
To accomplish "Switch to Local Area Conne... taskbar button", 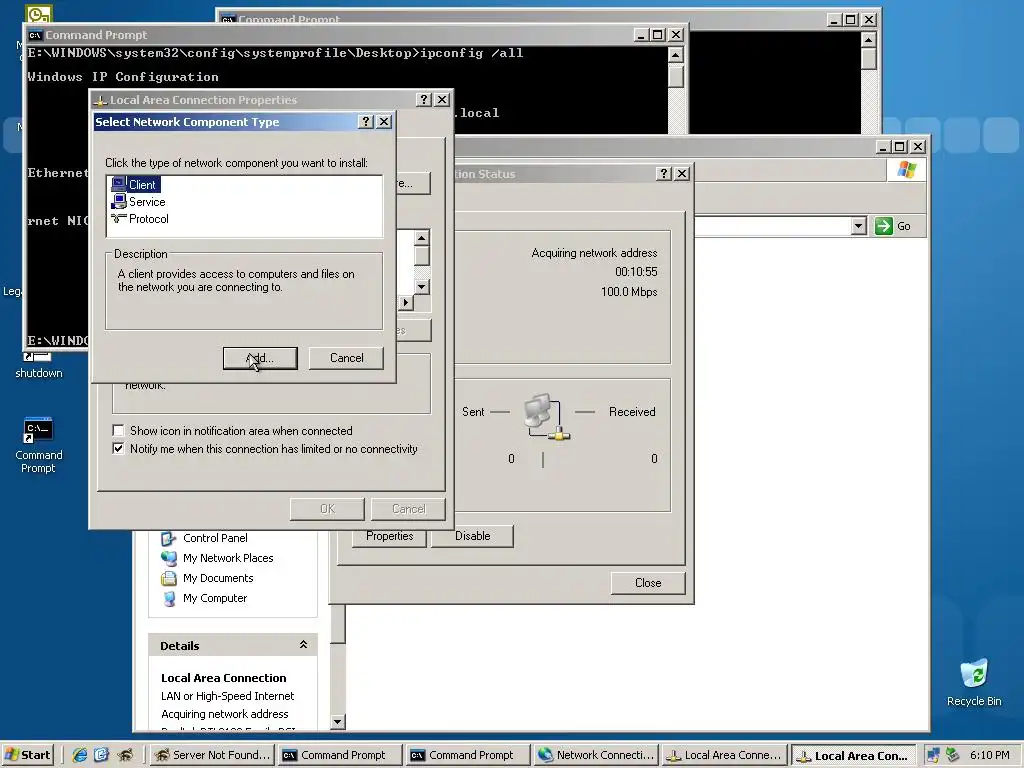I will (x=723, y=755).
